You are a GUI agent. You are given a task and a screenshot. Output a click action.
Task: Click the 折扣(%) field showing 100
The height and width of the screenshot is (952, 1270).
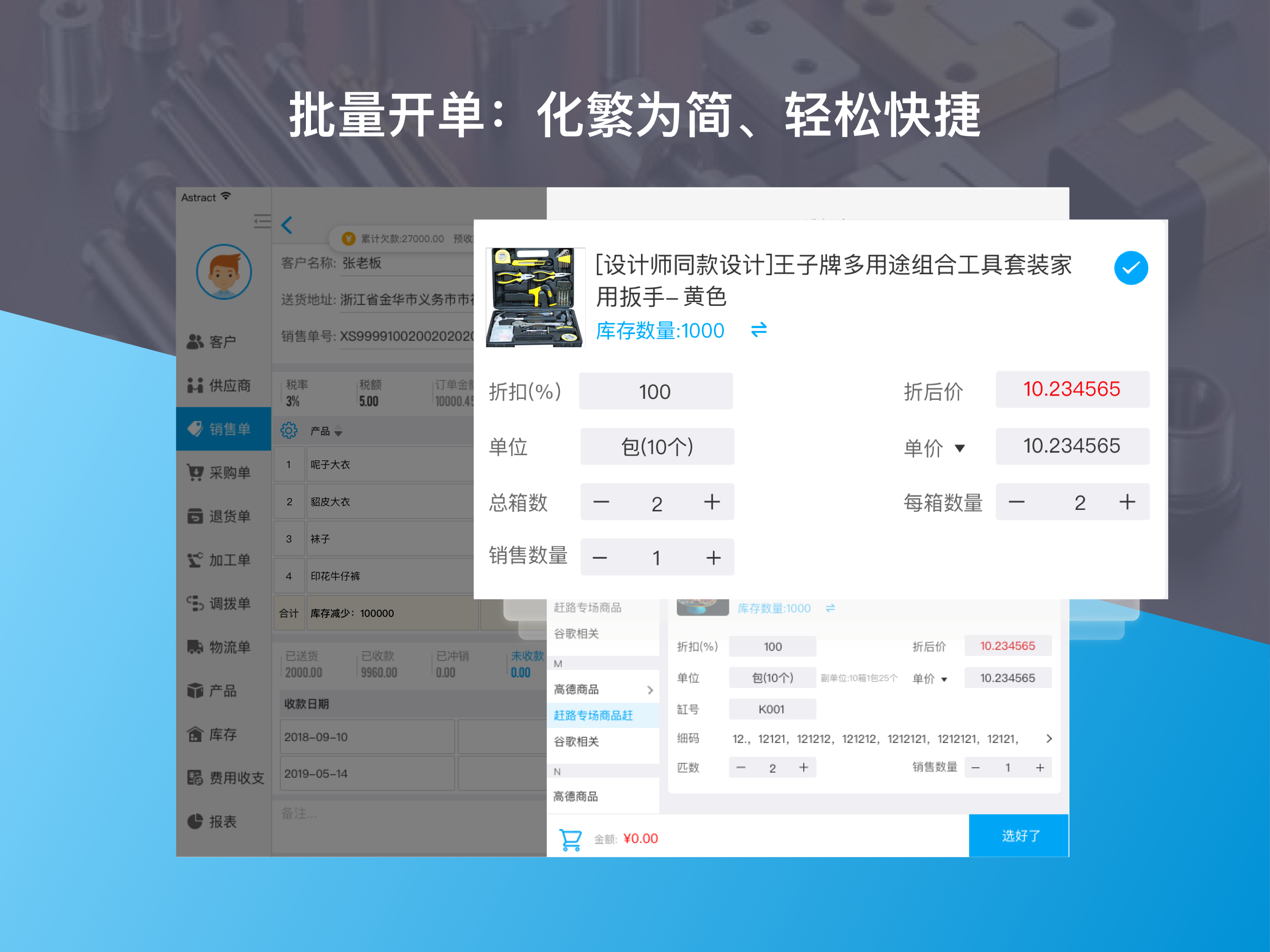[655, 391]
